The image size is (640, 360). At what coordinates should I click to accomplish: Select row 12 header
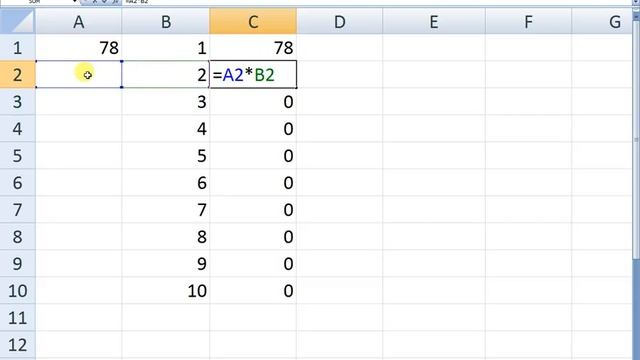[x=17, y=345]
